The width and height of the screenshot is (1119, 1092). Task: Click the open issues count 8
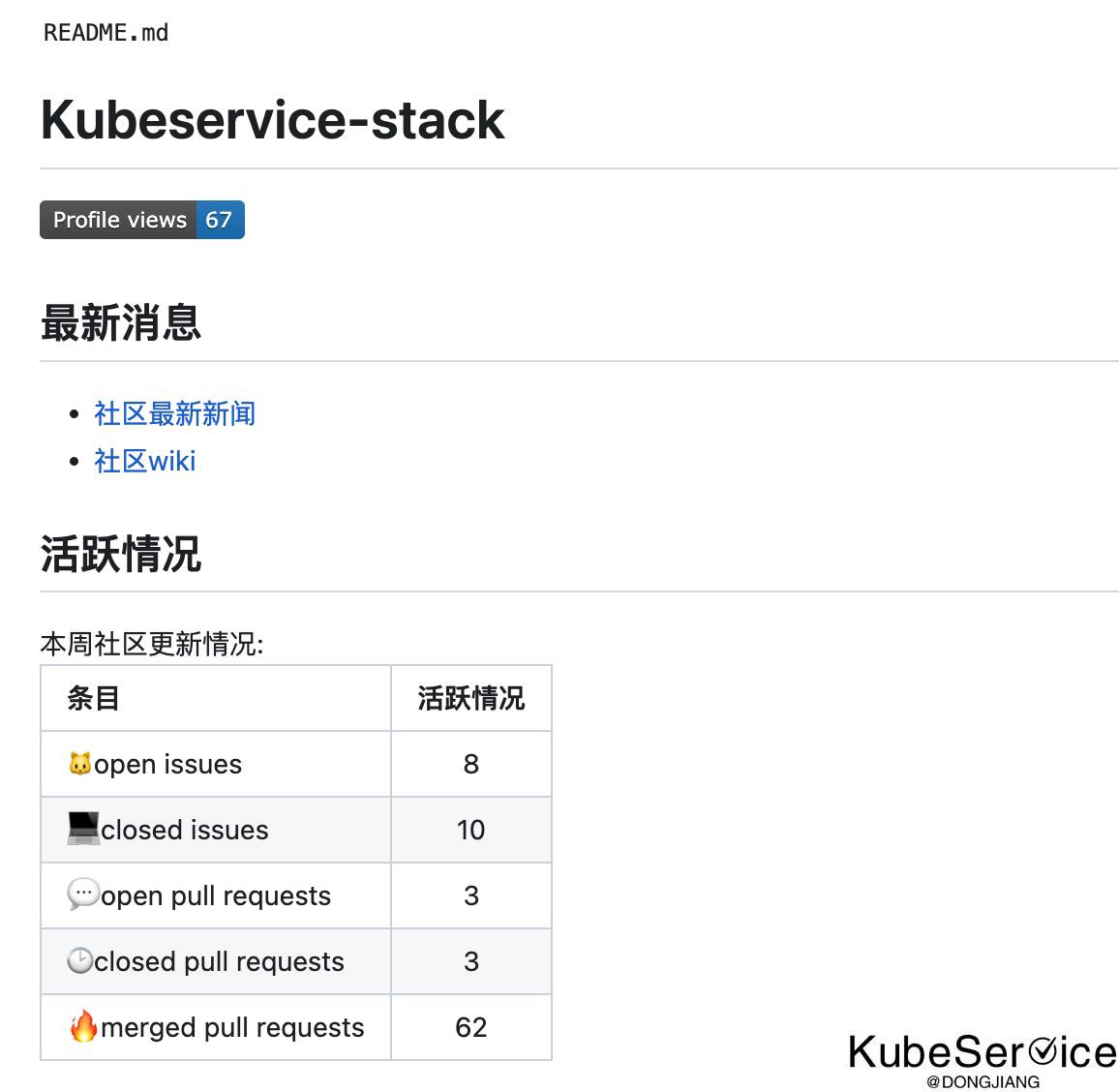point(471,764)
